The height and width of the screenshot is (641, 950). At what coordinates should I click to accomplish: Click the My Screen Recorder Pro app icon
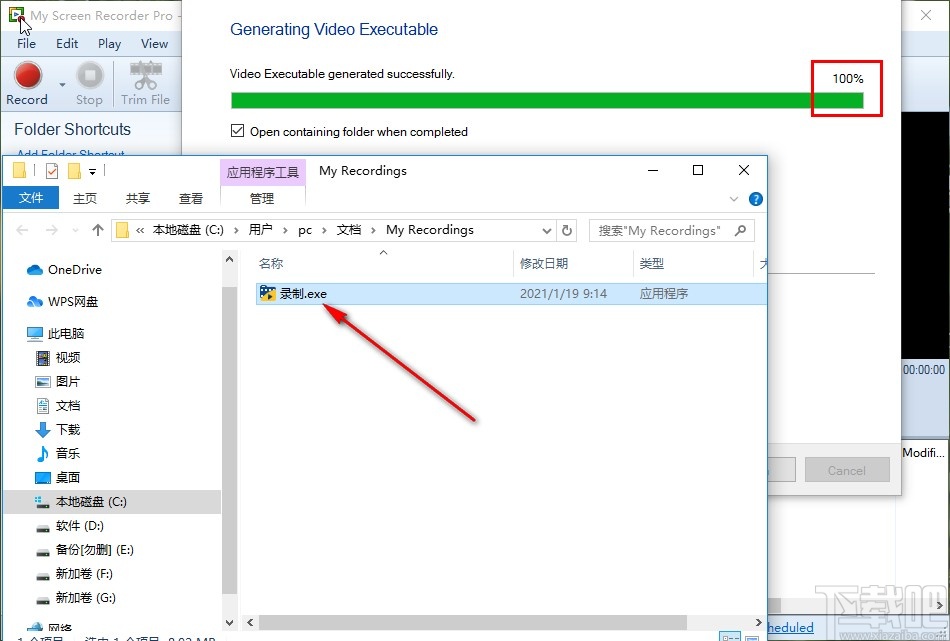16,15
